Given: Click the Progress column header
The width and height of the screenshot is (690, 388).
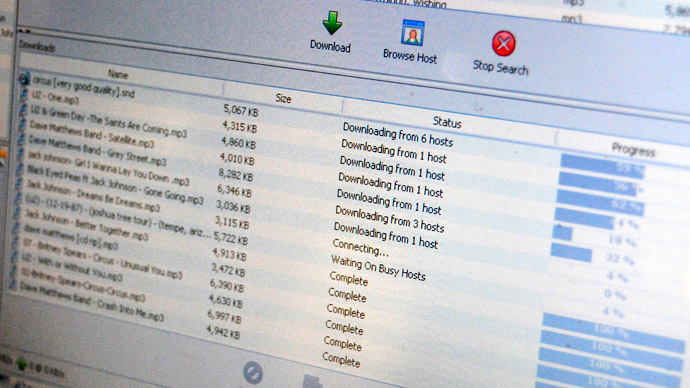Looking at the screenshot, I should (x=633, y=150).
